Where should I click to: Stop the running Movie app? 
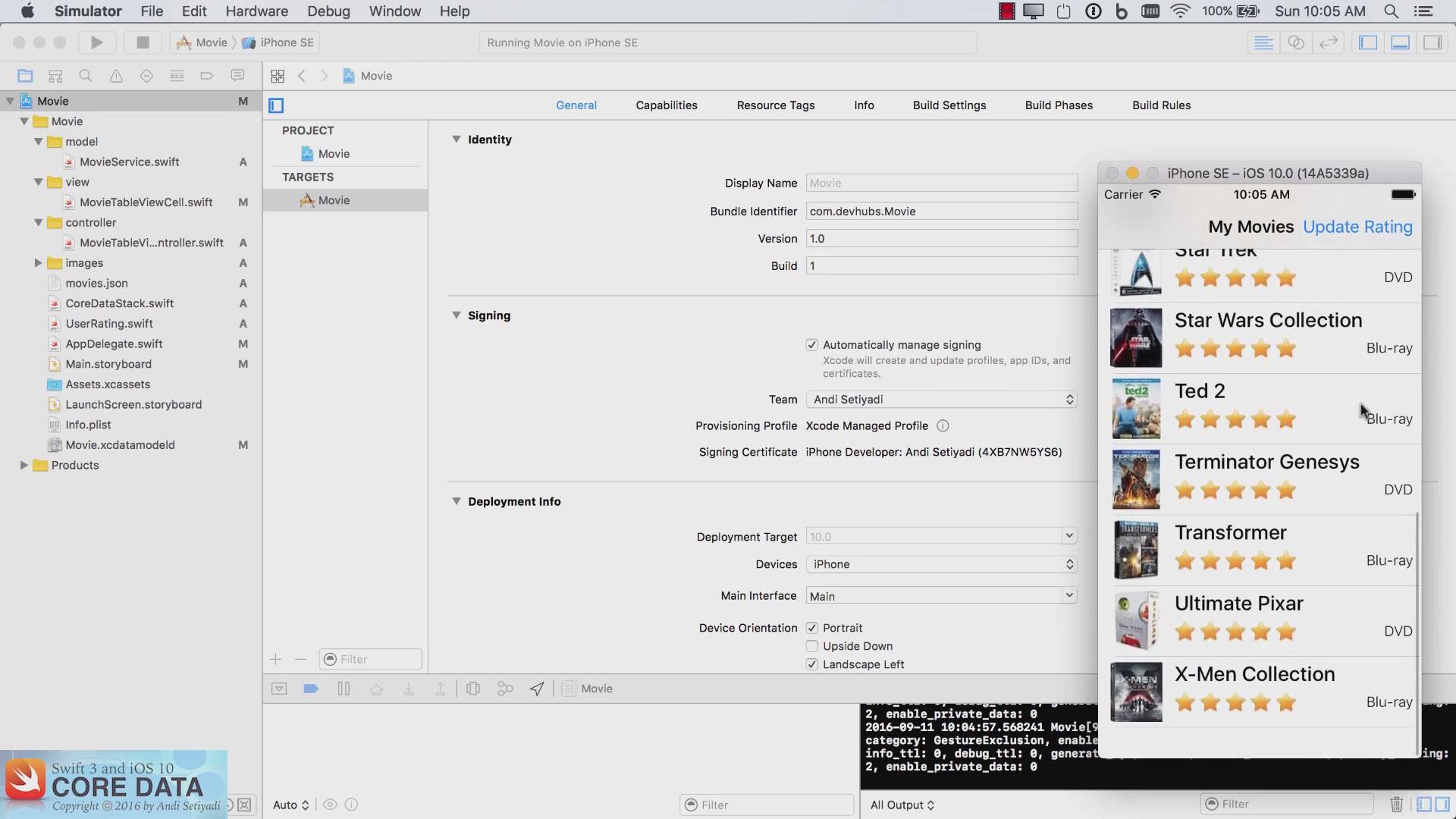[142, 42]
